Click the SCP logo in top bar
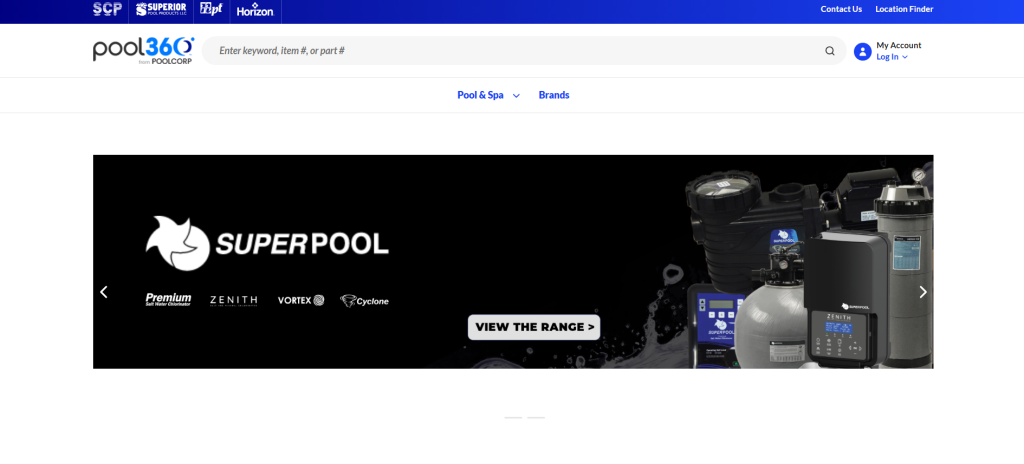 tap(107, 9)
